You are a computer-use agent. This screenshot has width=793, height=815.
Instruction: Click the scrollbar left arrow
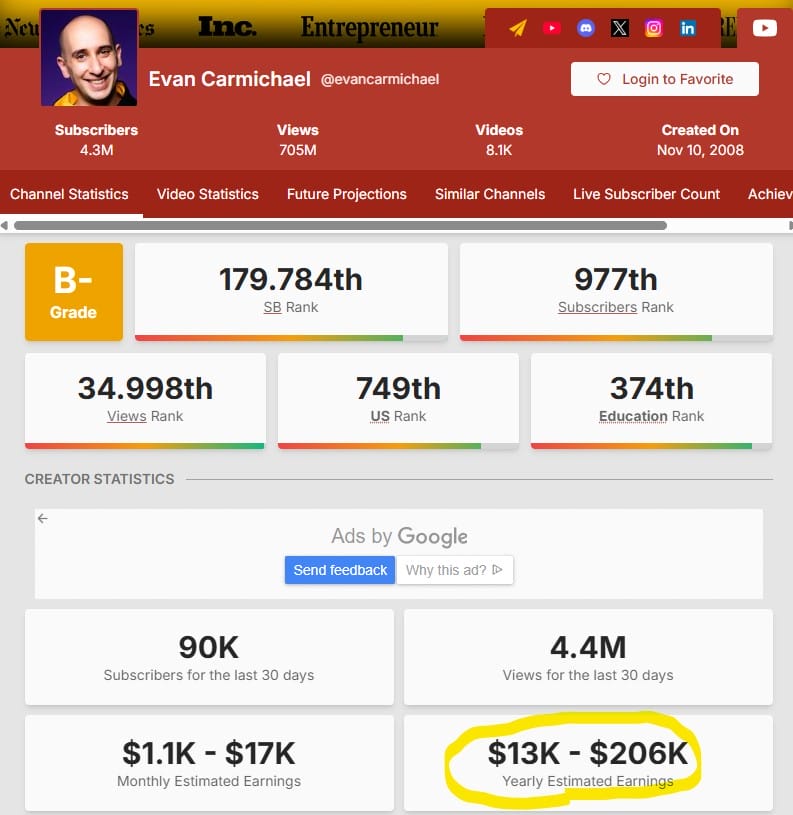point(4,226)
